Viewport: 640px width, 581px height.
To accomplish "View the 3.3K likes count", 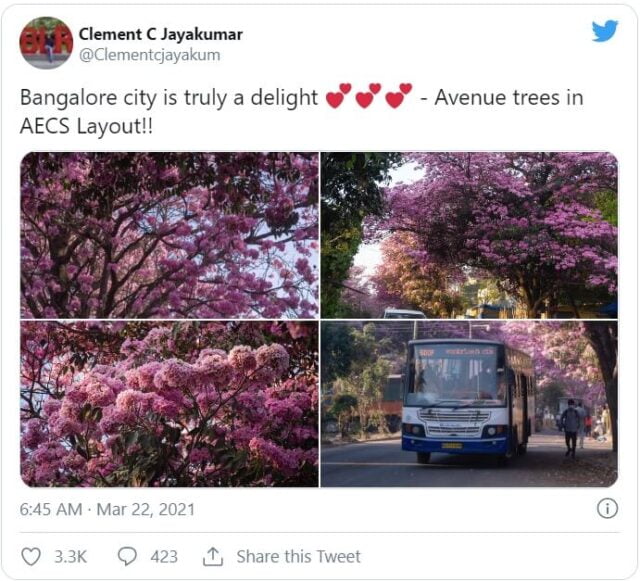I will pyautogui.click(x=71, y=557).
